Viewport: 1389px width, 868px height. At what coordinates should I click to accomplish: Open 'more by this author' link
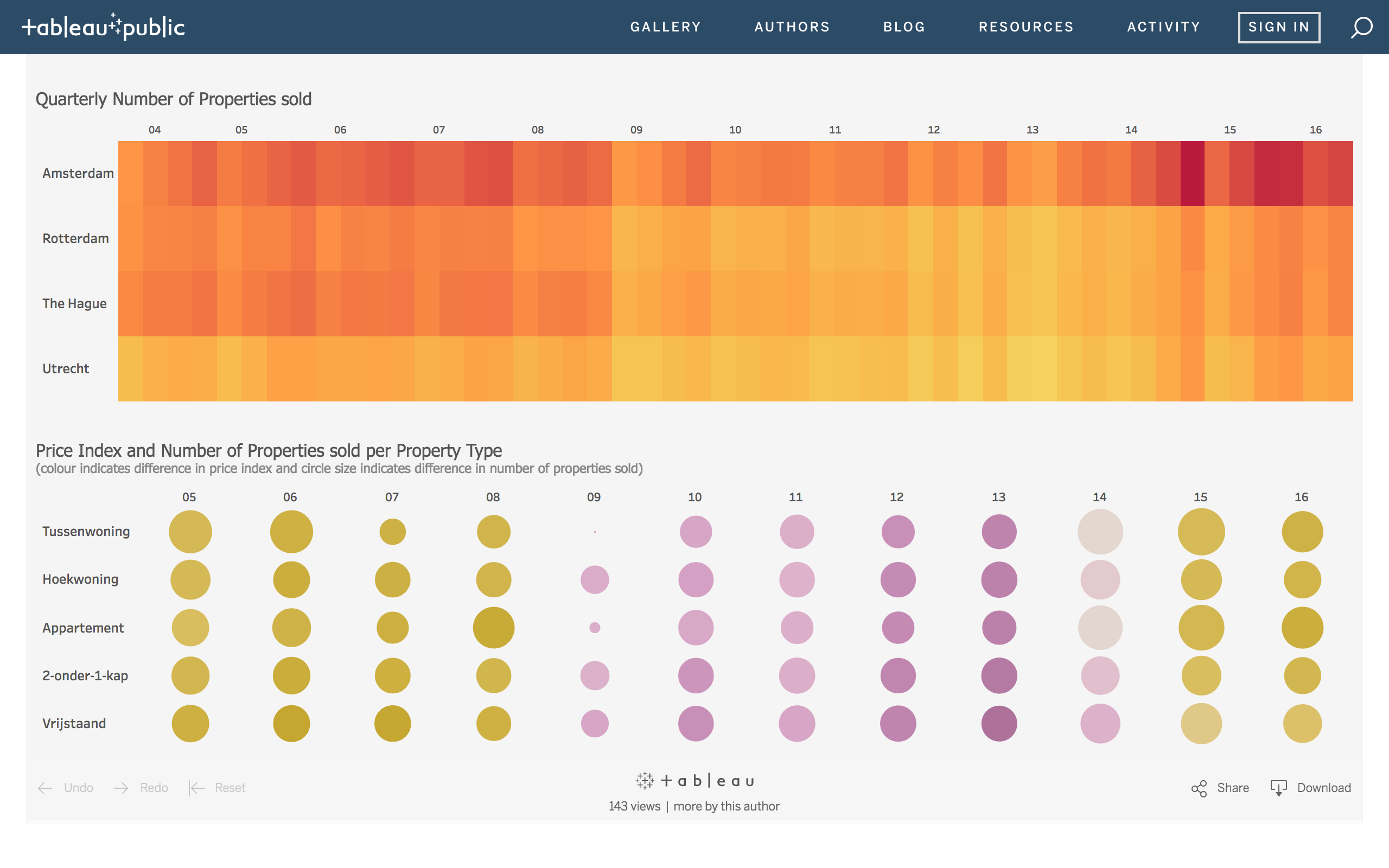pos(726,807)
